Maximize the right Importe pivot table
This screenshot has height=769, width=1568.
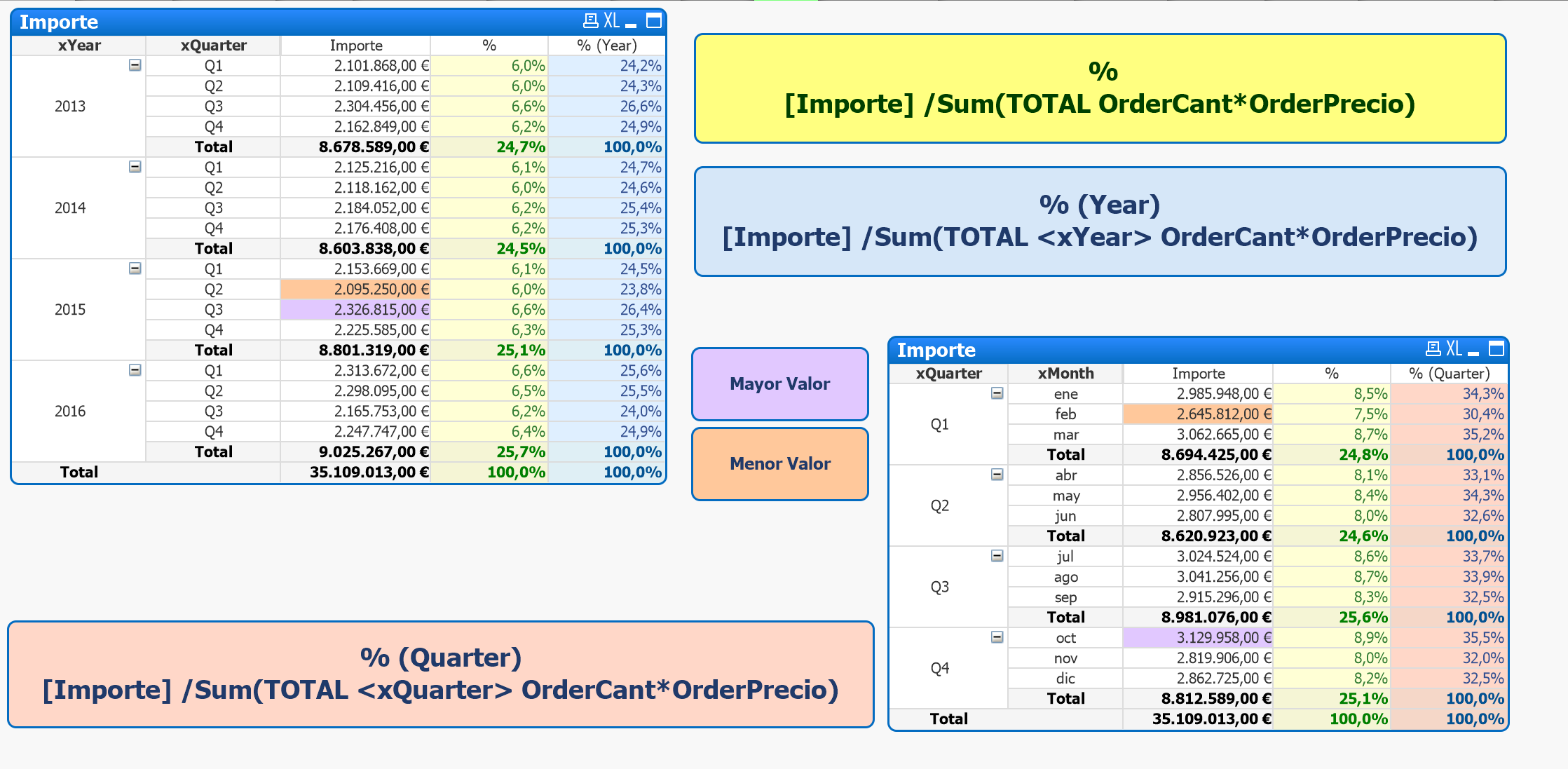[1497, 349]
